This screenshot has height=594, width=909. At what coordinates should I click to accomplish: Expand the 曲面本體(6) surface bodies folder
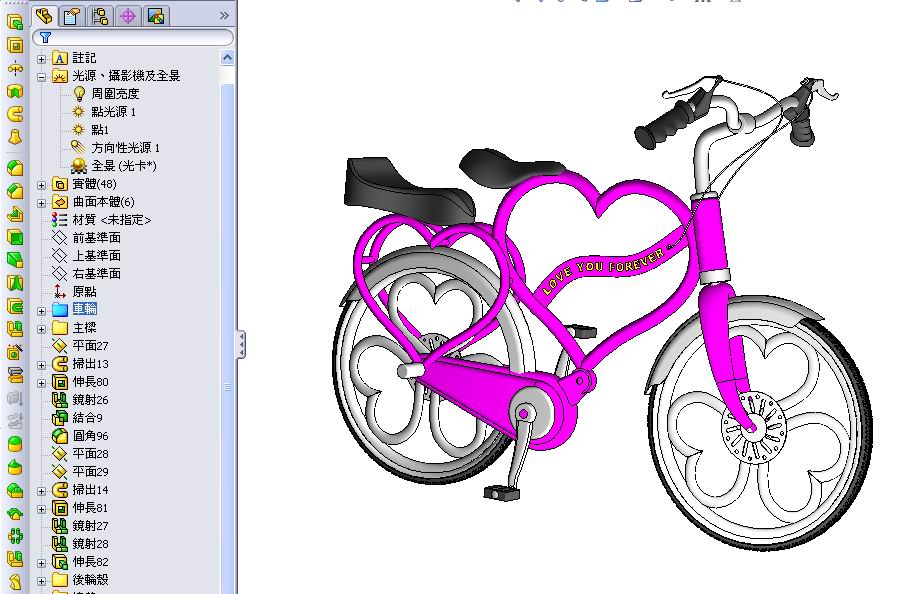click(x=41, y=203)
